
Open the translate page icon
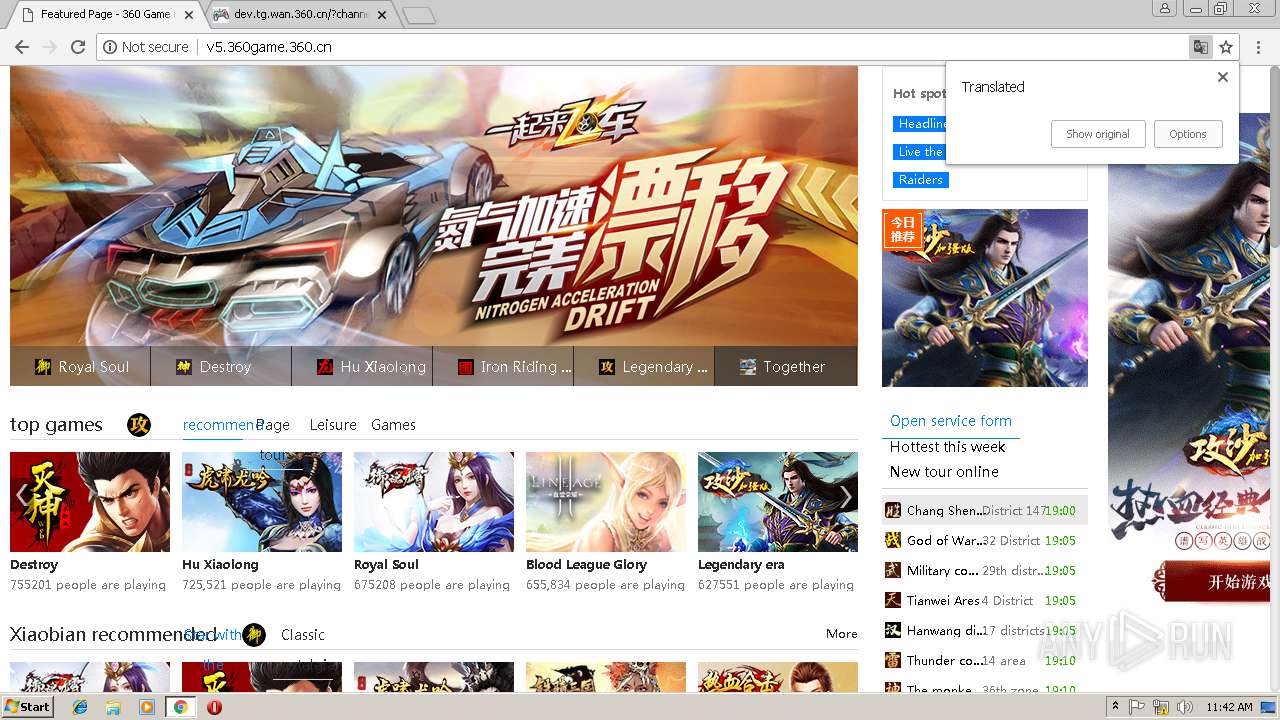pos(1200,47)
